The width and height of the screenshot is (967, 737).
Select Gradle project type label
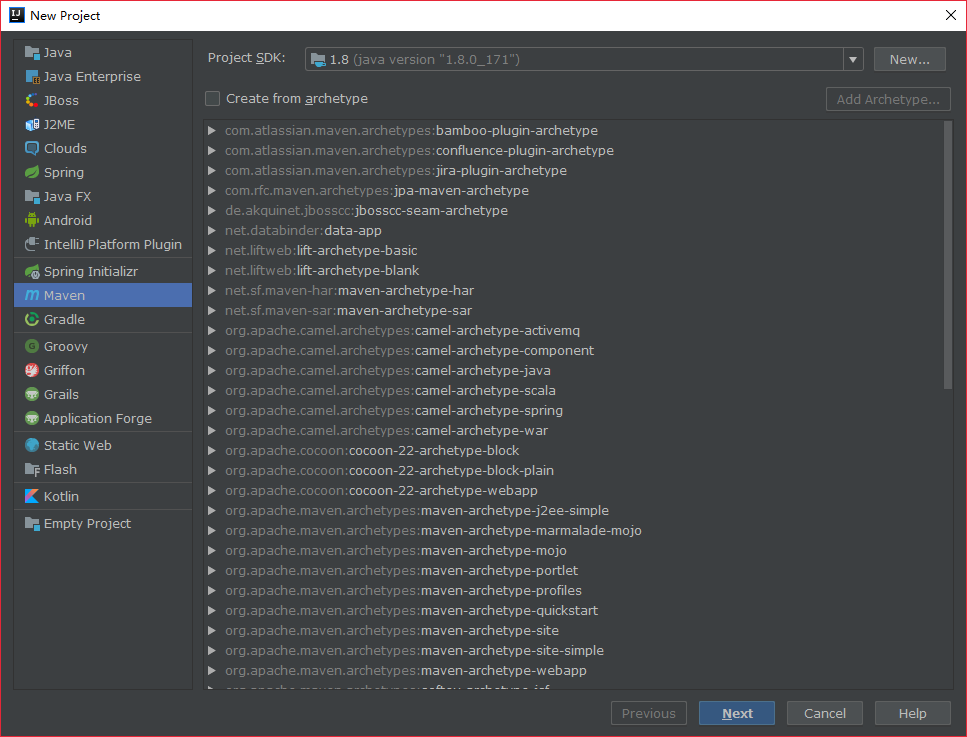(x=64, y=319)
